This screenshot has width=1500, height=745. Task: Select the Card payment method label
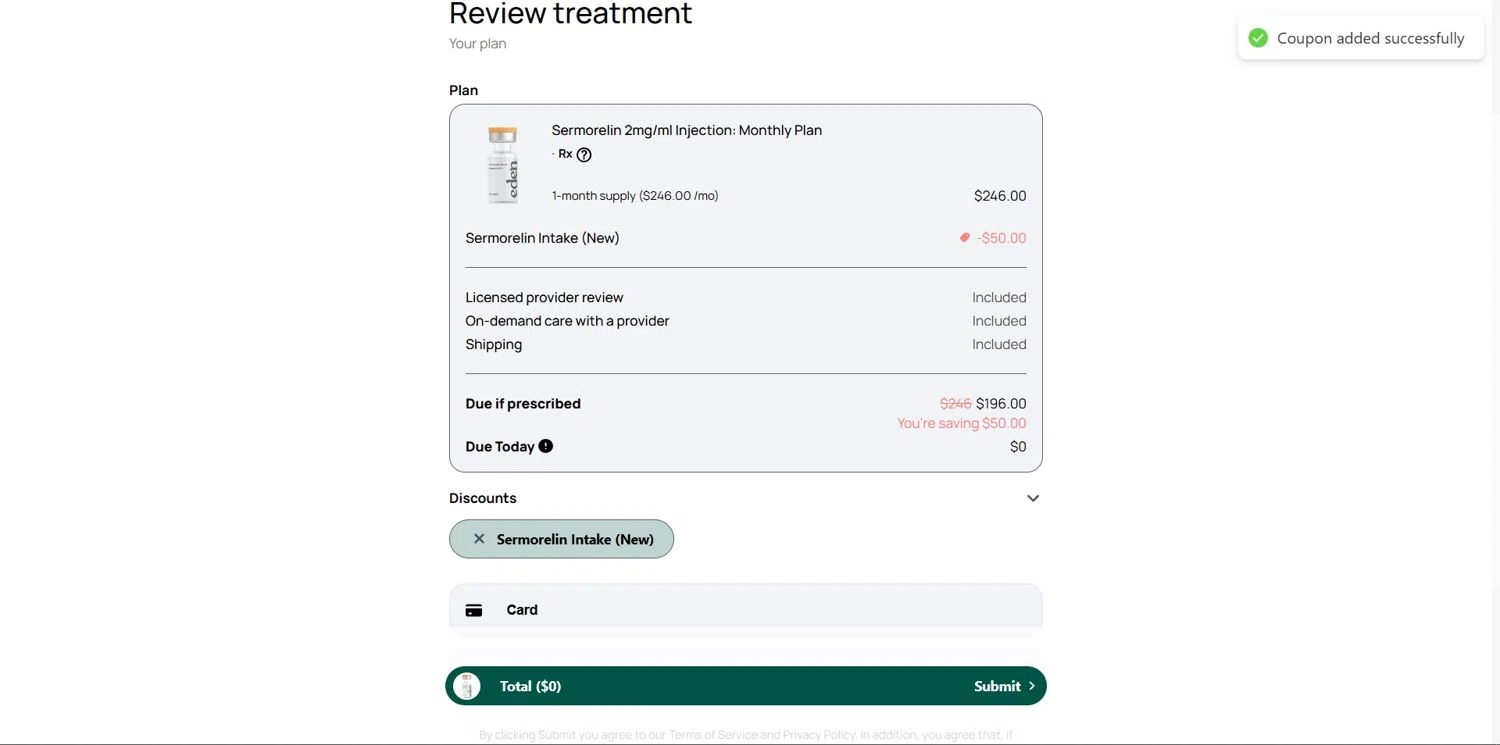522,610
